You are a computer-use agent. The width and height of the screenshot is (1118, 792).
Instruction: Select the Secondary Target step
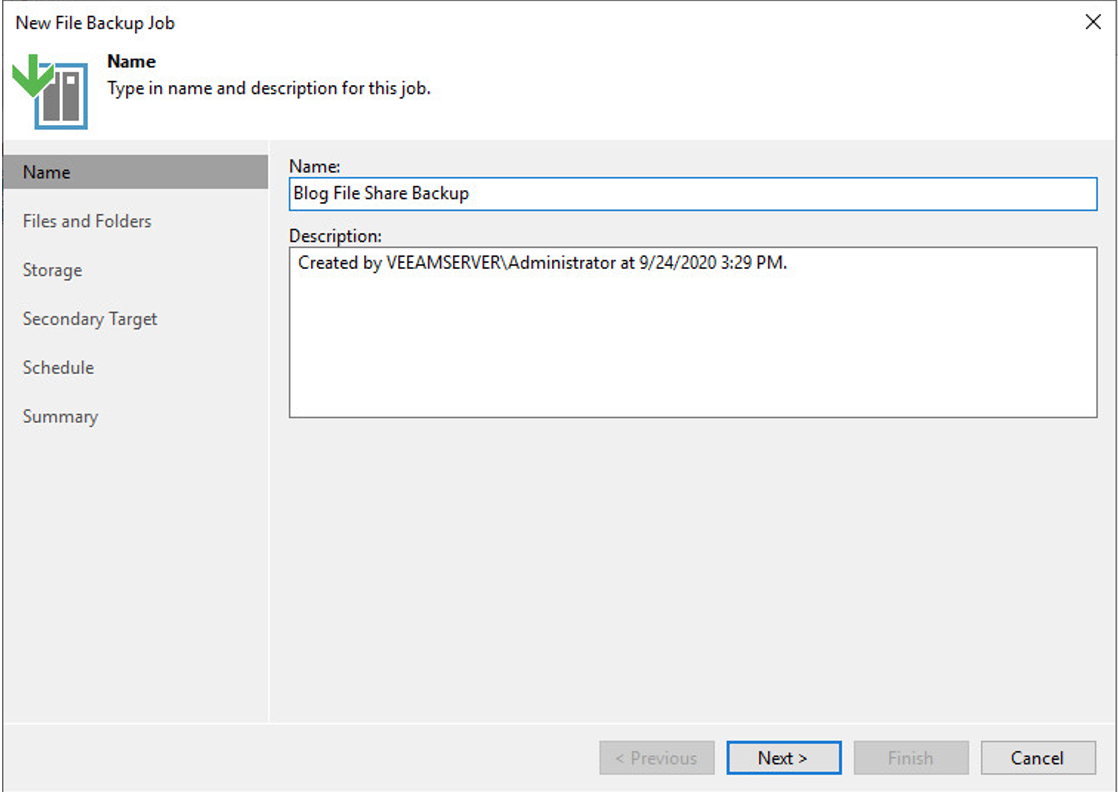[89, 319]
